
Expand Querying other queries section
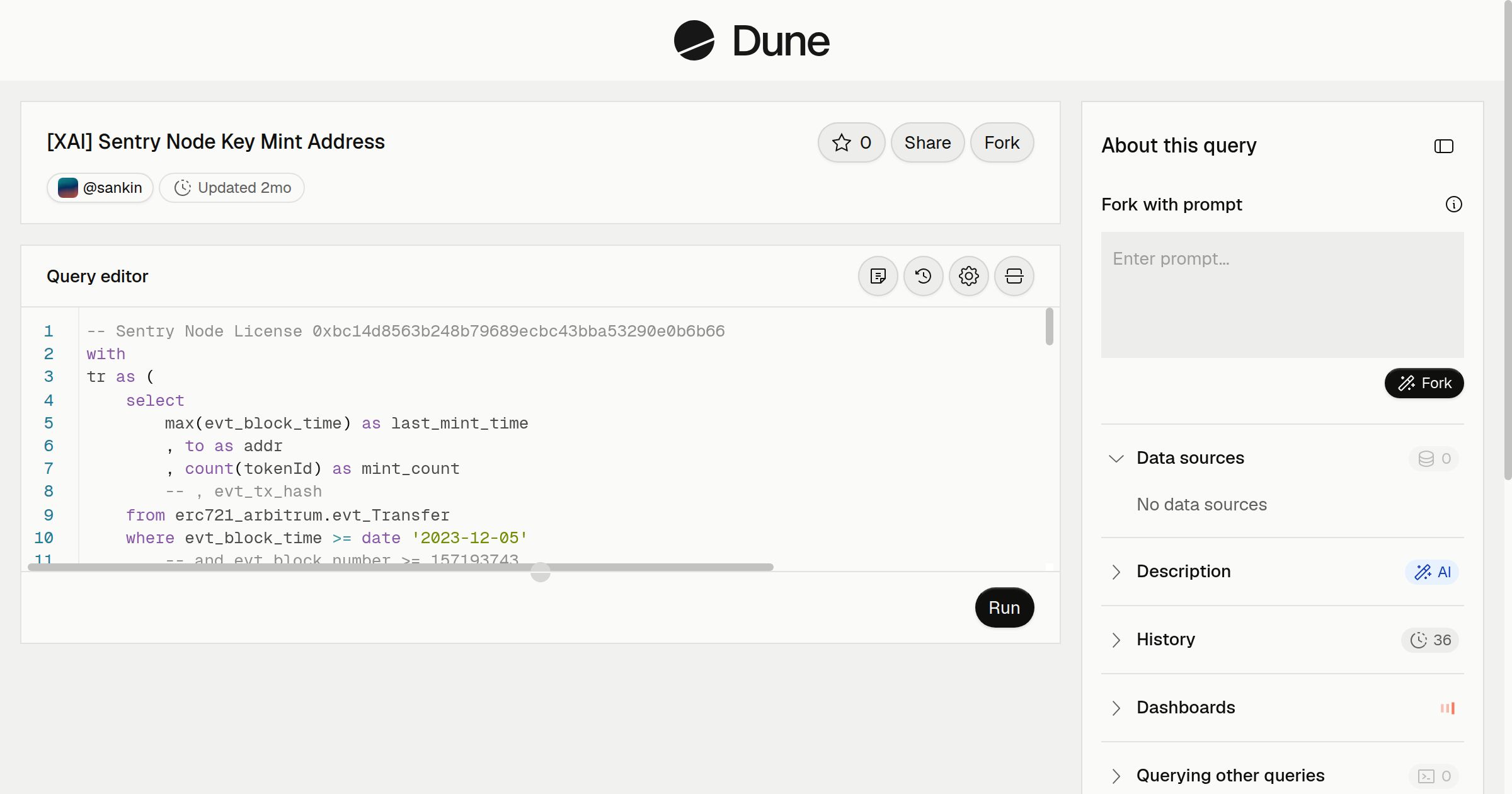click(x=1116, y=776)
